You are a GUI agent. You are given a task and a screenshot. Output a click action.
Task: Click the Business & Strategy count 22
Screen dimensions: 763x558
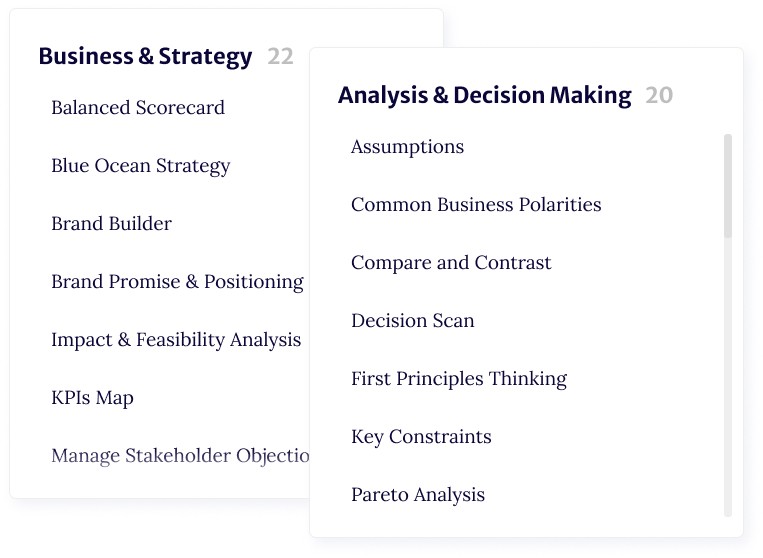[x=280, y=56]
